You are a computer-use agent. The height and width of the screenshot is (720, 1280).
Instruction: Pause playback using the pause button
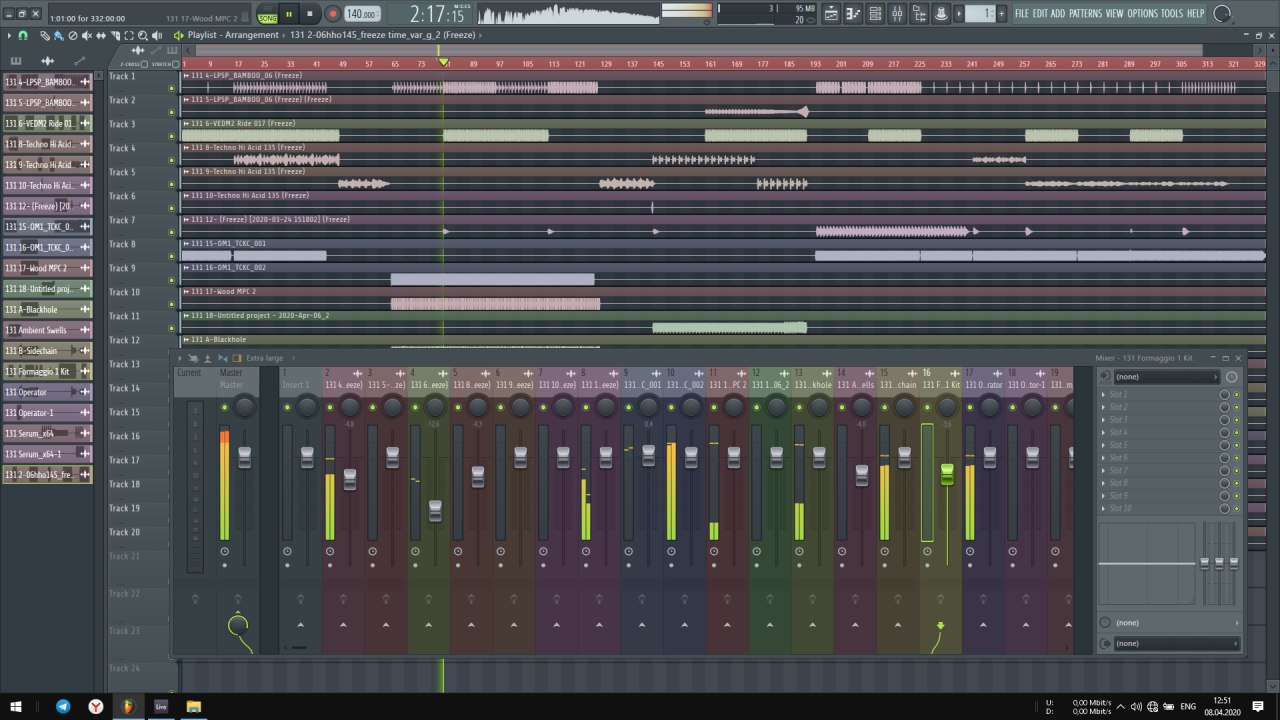(x=289, y=14)
